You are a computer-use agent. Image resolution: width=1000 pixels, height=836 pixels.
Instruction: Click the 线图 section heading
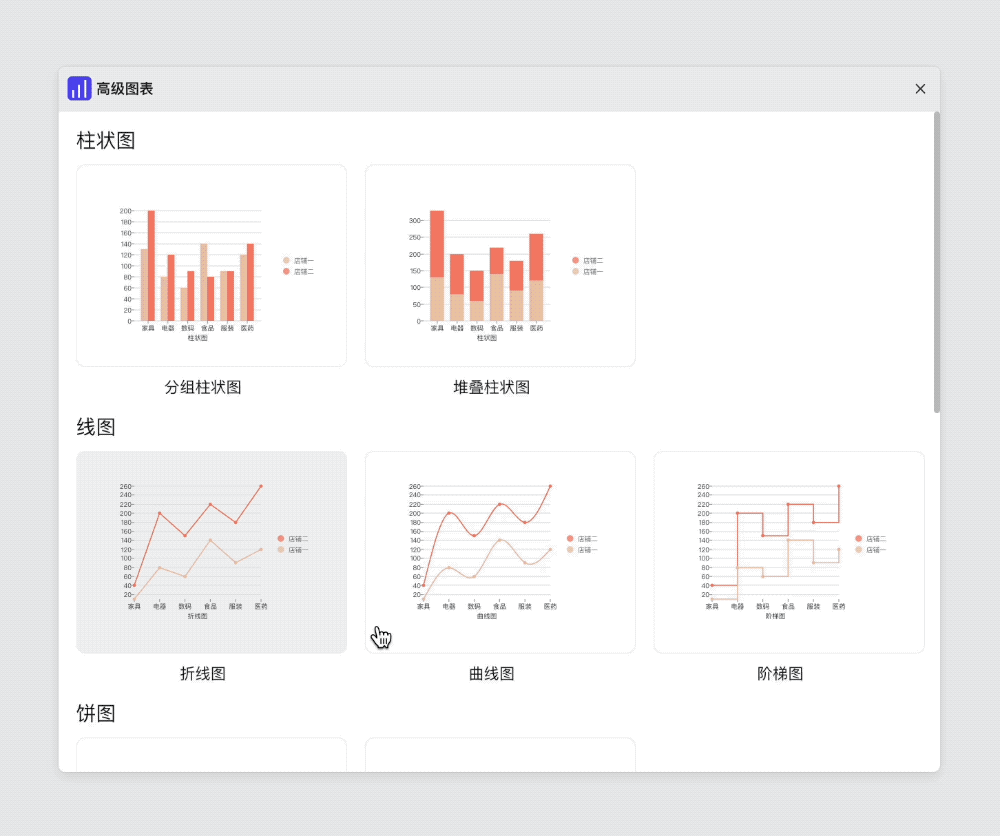tap(96, 427)
